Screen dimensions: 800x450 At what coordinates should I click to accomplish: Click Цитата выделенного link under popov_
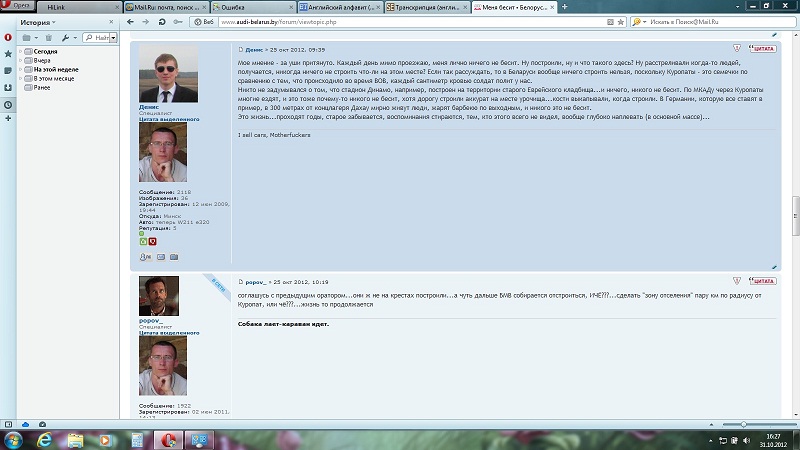tap(169, 333)
